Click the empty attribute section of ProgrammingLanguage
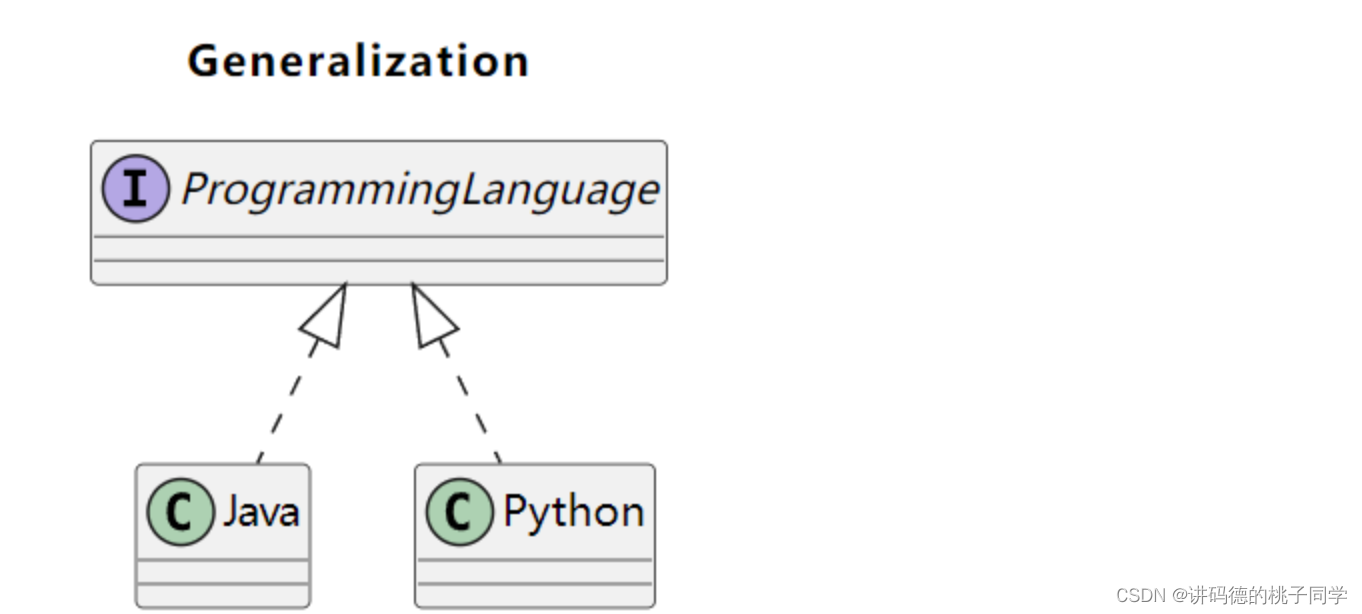The height and width of the screenshot is (614, 1362). 380,250
